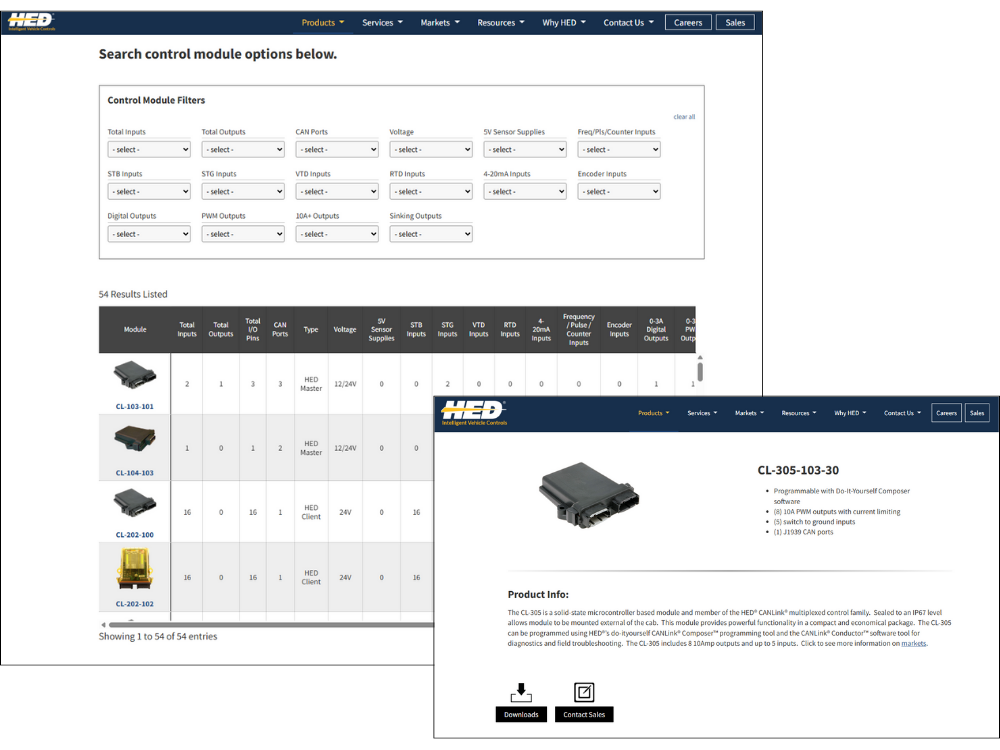
Task: Open the CAN Ports filter dropdown
Action: pos(336,148)
